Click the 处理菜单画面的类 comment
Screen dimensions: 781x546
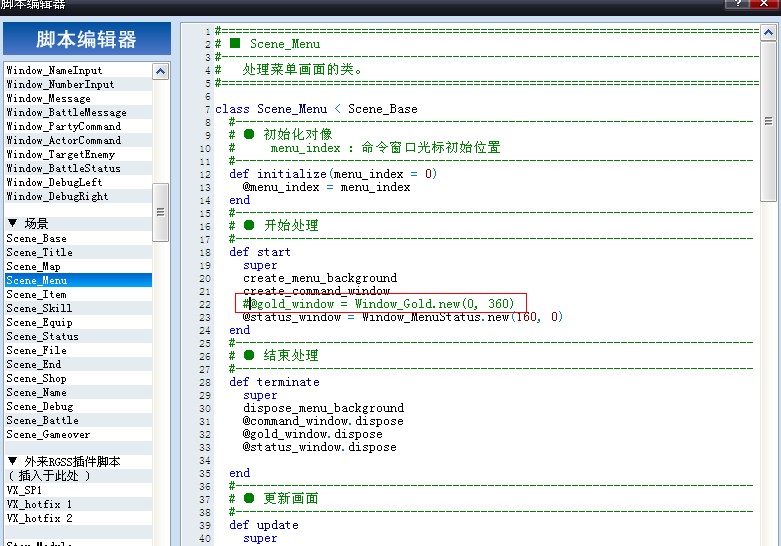302,69
